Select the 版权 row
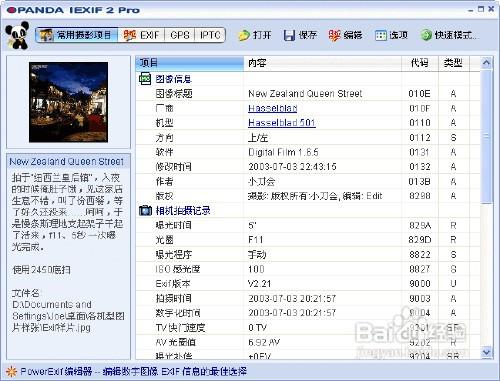Screen dimensions: 500x381 coord(308,196)
